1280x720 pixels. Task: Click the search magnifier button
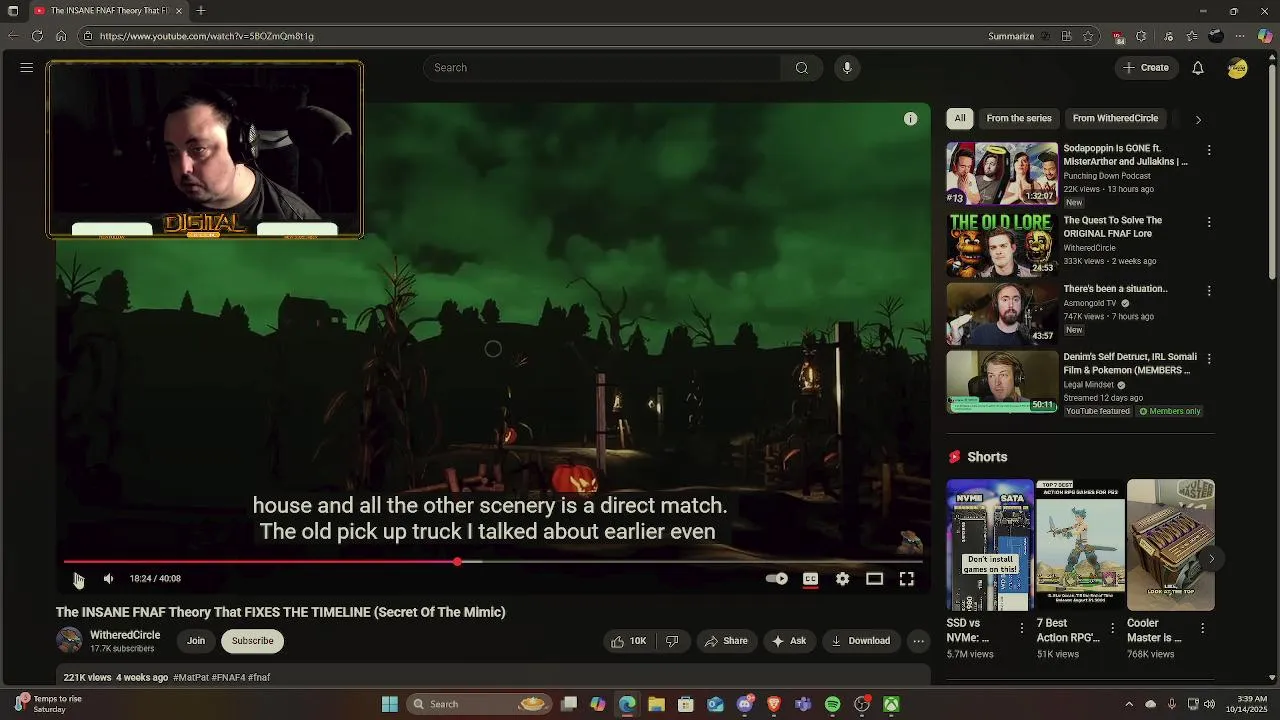(x=801, y=68)
